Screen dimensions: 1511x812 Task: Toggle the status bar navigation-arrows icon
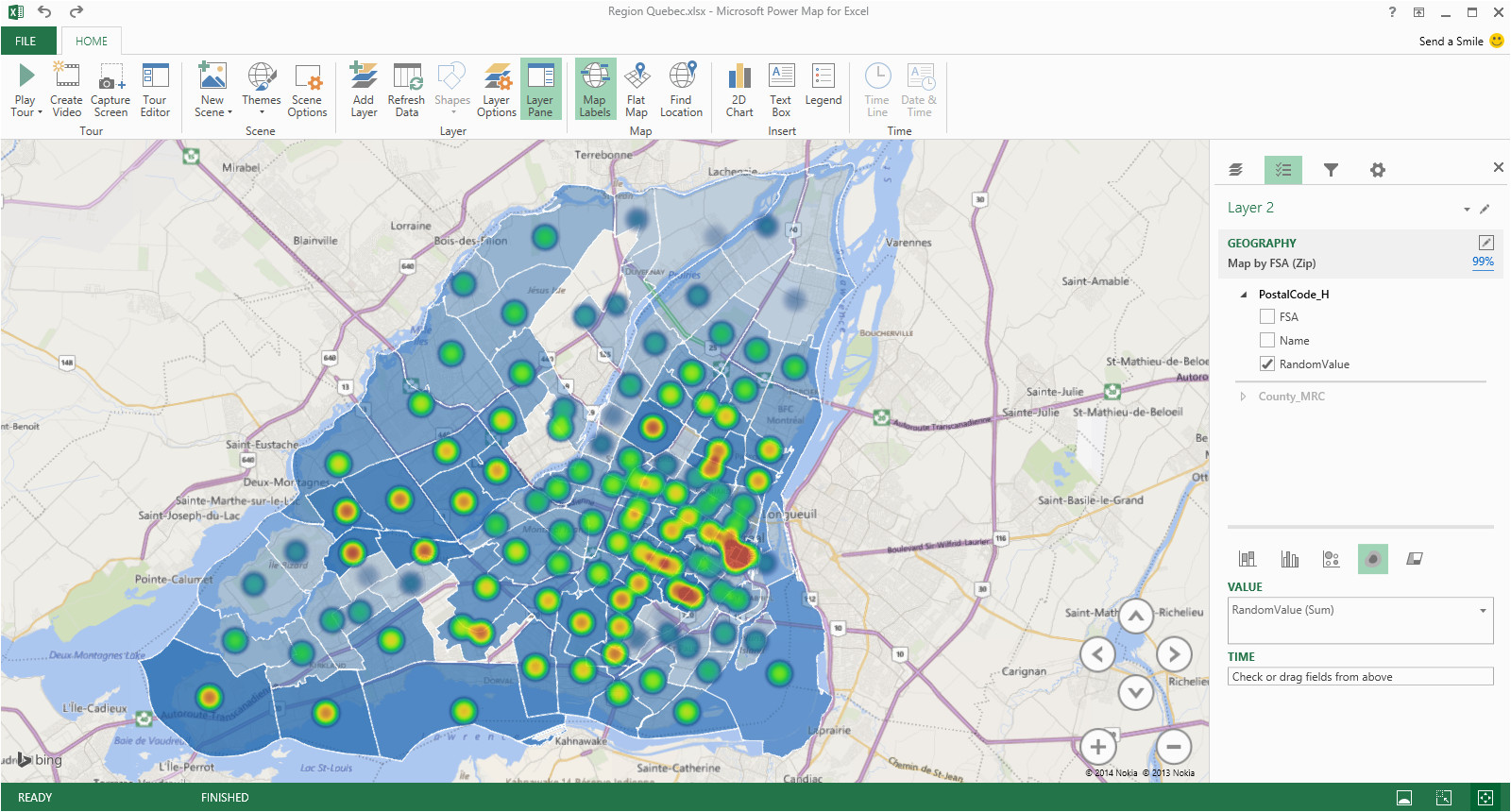[x=1485, y=798]
